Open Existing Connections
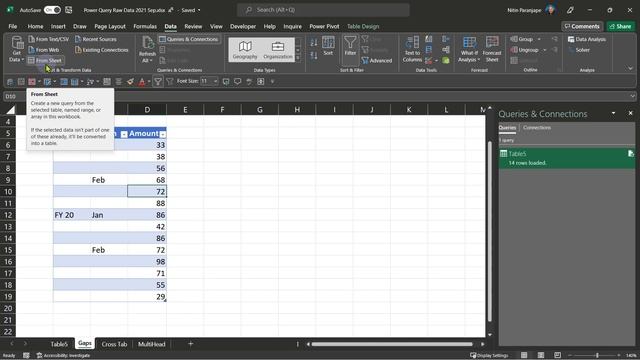 click(x=101, y=50)
